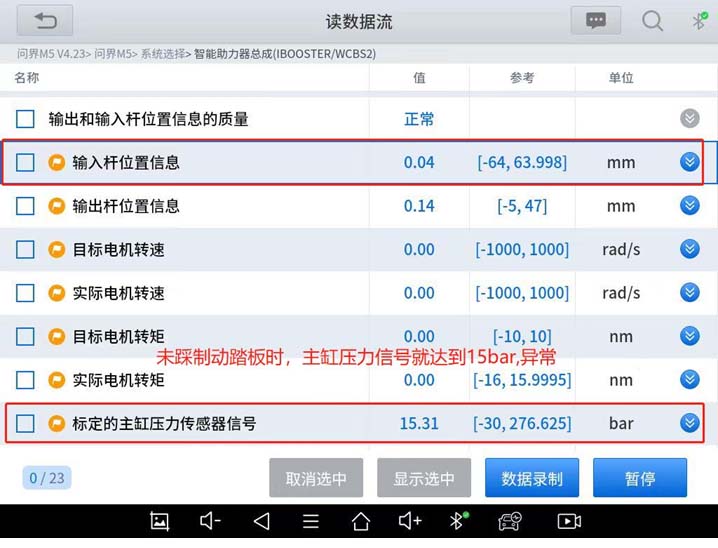Open the gallery icon in bottom bar
This screenshot has width=718, height=548.
159,520
